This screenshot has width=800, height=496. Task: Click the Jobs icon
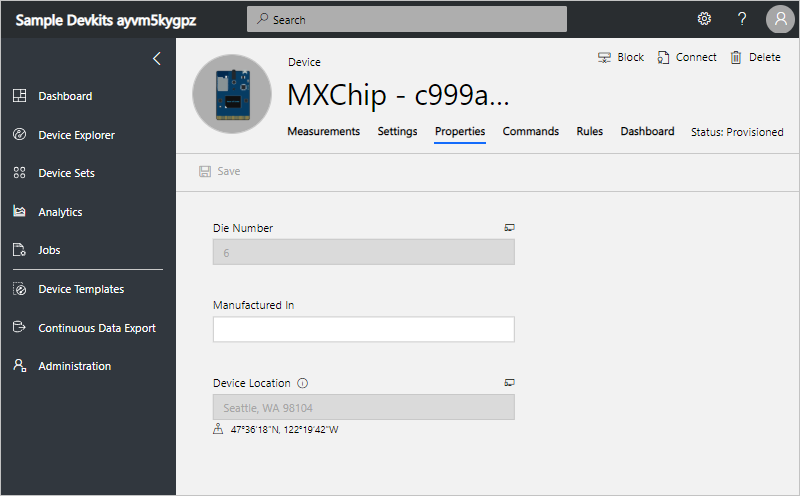coord(19,250)
